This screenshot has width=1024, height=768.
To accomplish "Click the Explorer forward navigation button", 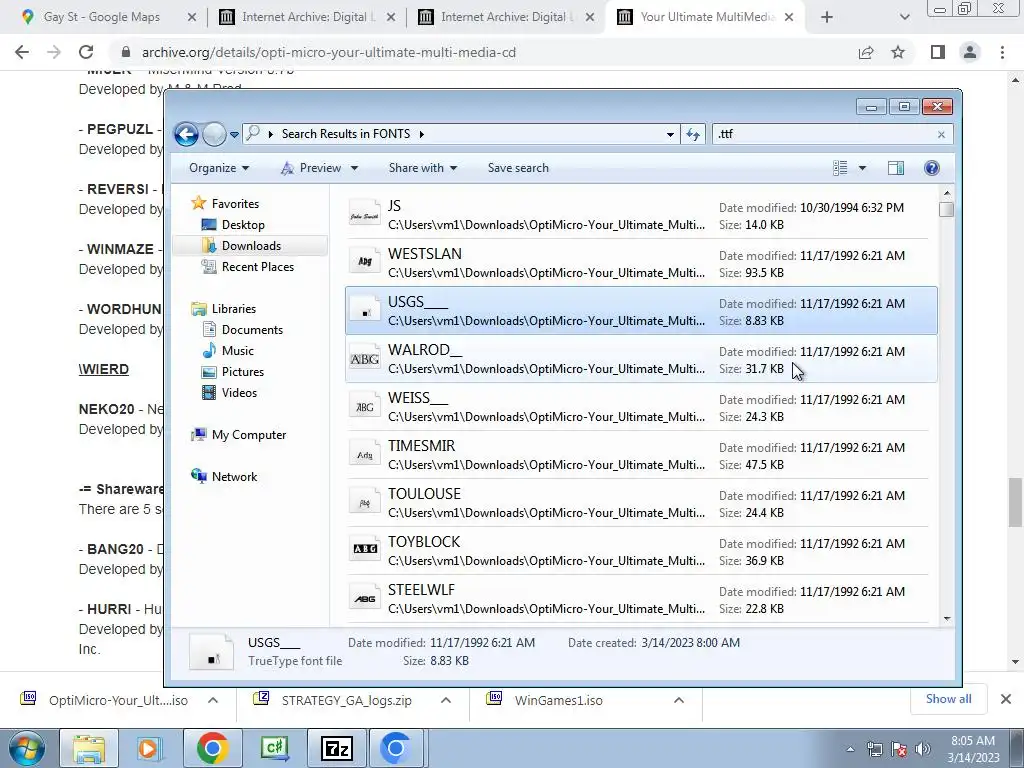I will click(x=214, y=135).
